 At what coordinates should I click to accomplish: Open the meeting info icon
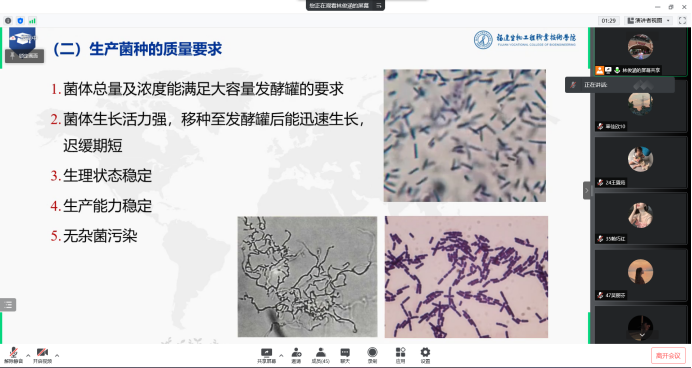coord(8,21)
